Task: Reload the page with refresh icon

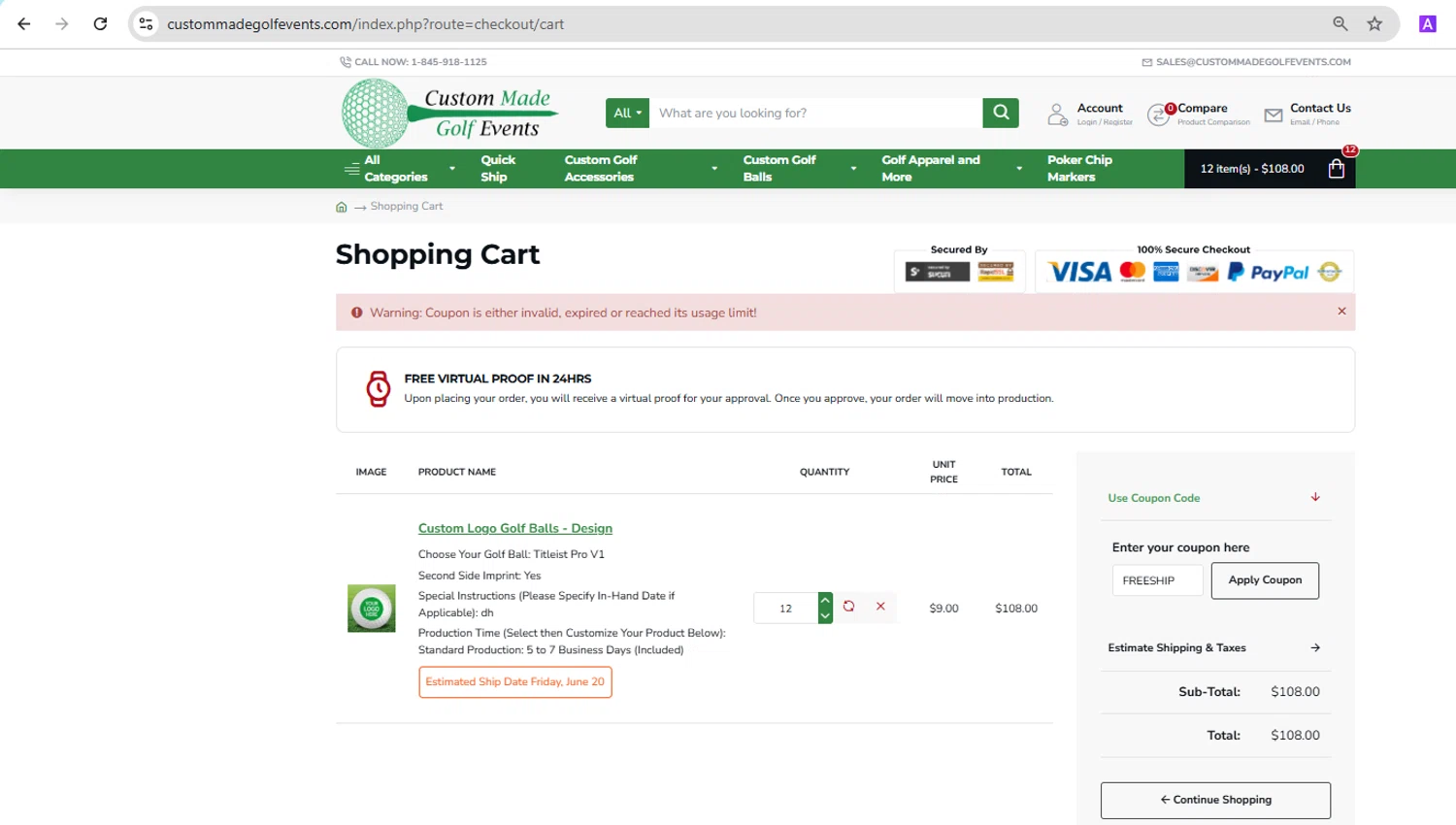Action: (100, 24)
